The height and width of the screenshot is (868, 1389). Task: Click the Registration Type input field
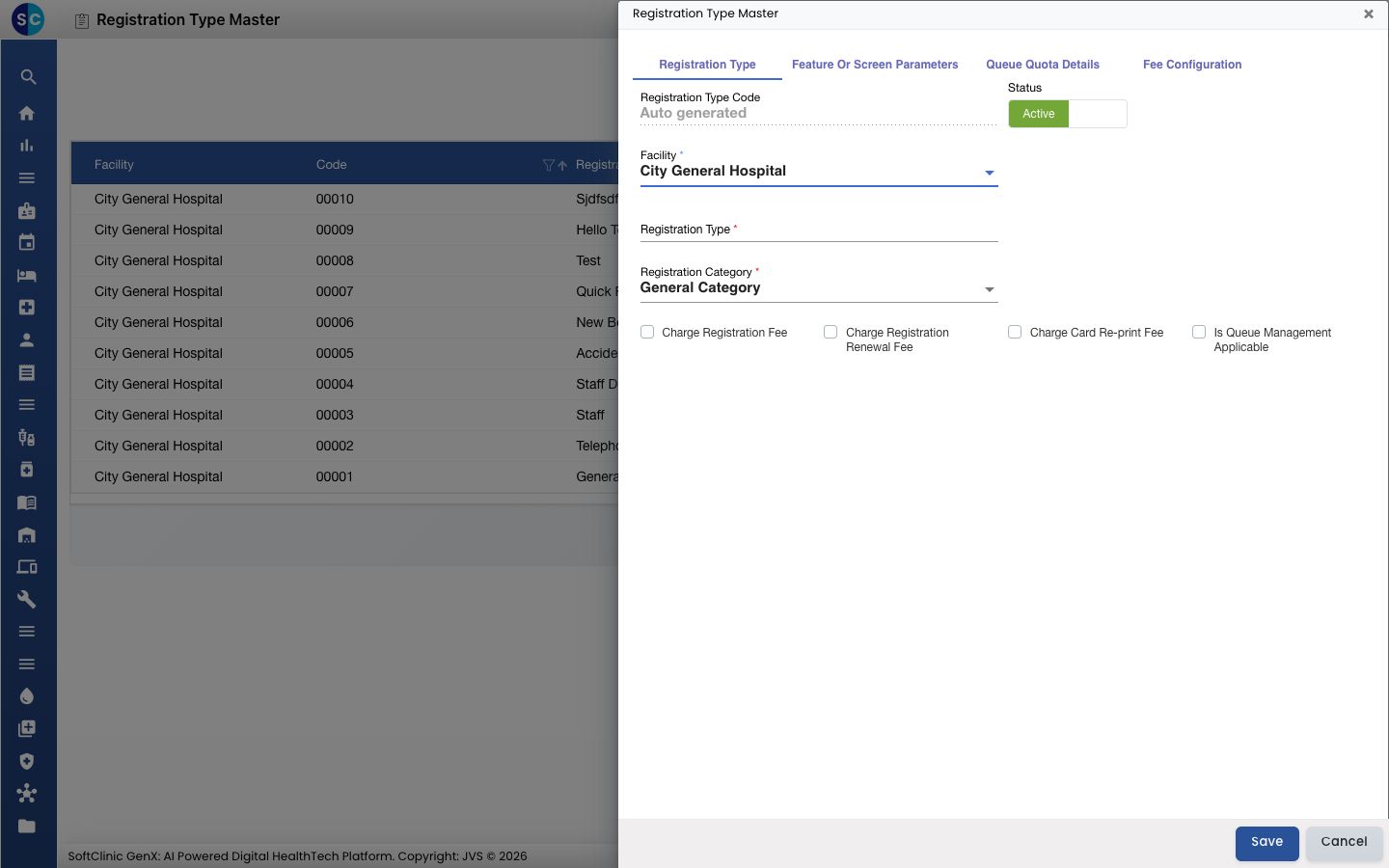[x=819, y=230]
